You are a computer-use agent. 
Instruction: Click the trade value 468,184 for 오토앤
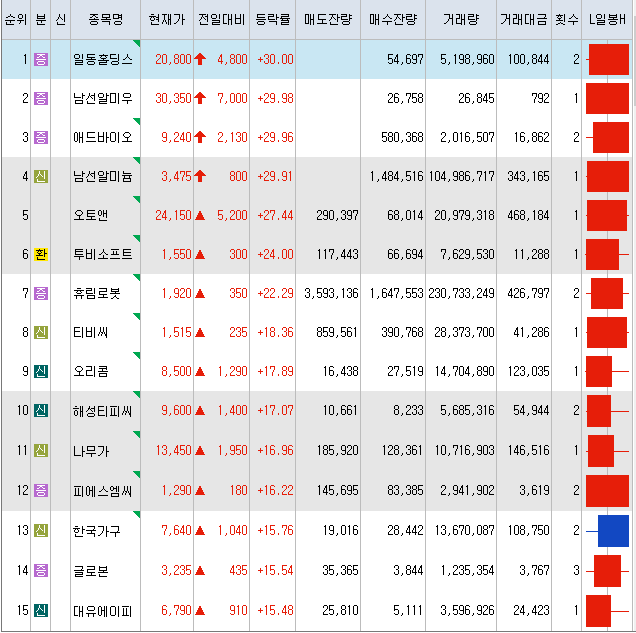pyautogui.click(x=528, y=215)
